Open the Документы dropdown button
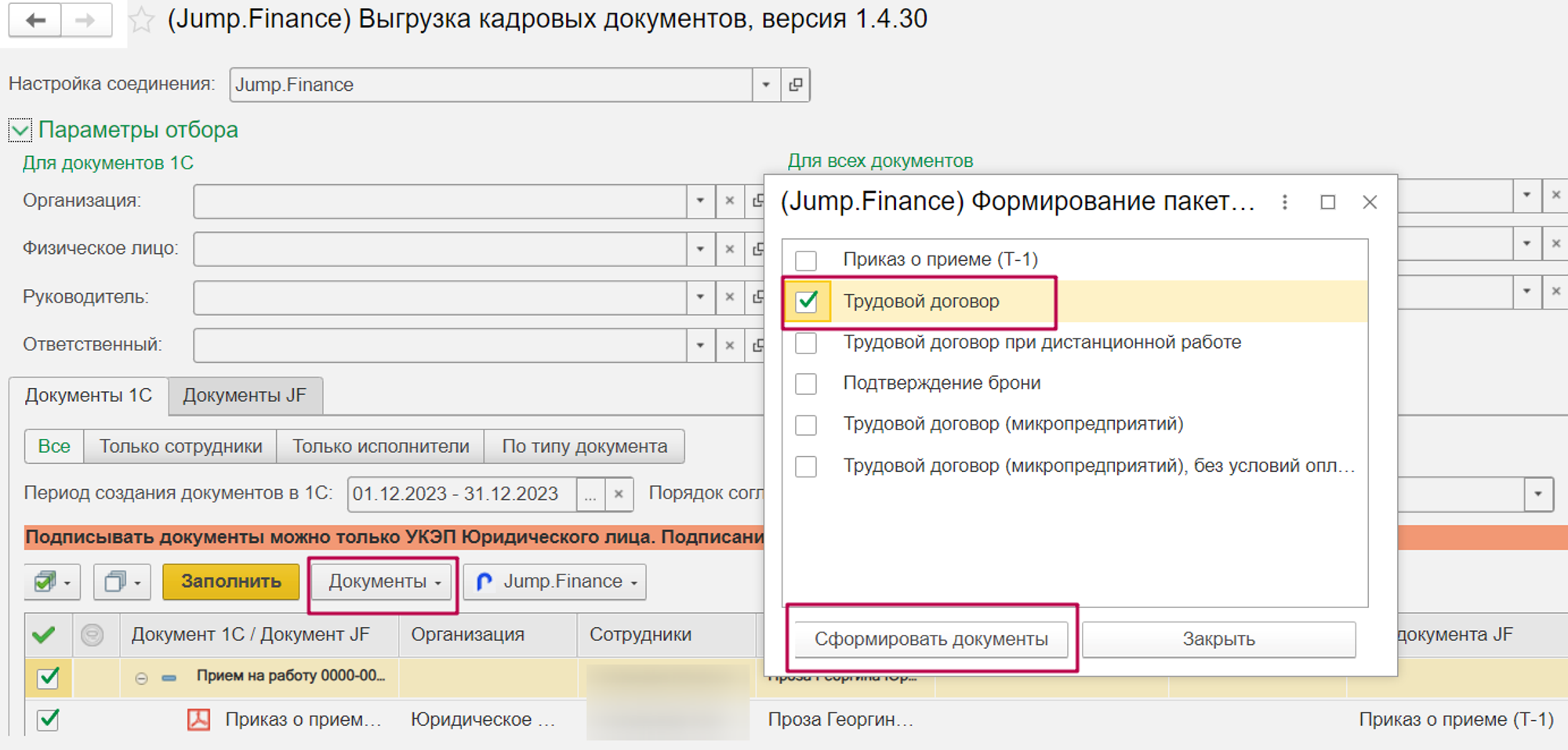The image size is (1568, 750). 383,582
